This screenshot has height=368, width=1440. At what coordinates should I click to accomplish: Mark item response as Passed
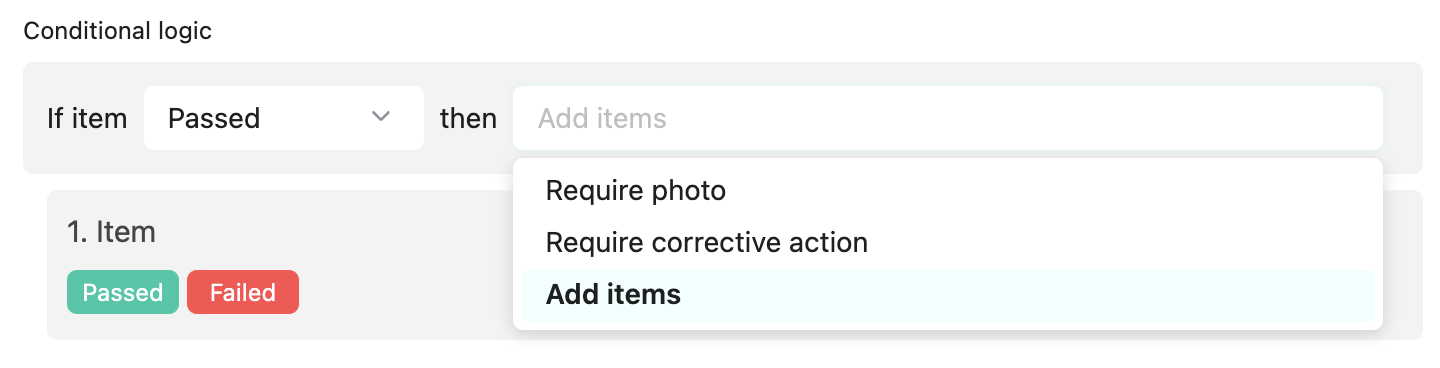(123, 292)
